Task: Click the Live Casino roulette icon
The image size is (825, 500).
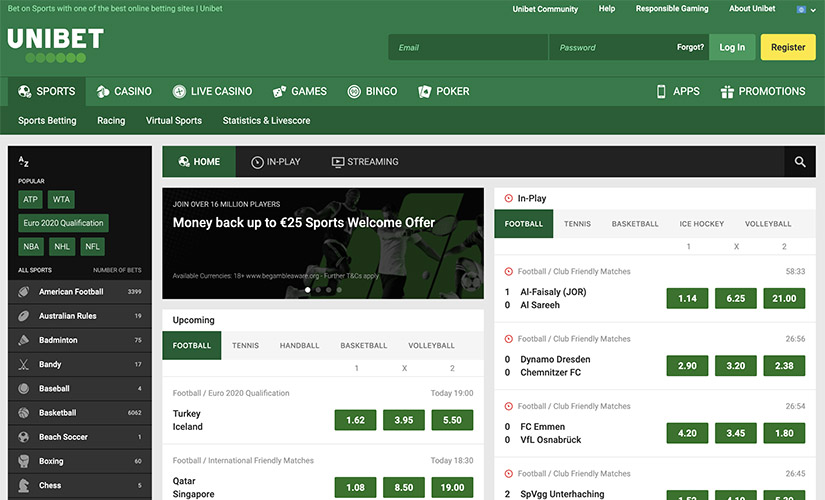Action: (179, 92)
